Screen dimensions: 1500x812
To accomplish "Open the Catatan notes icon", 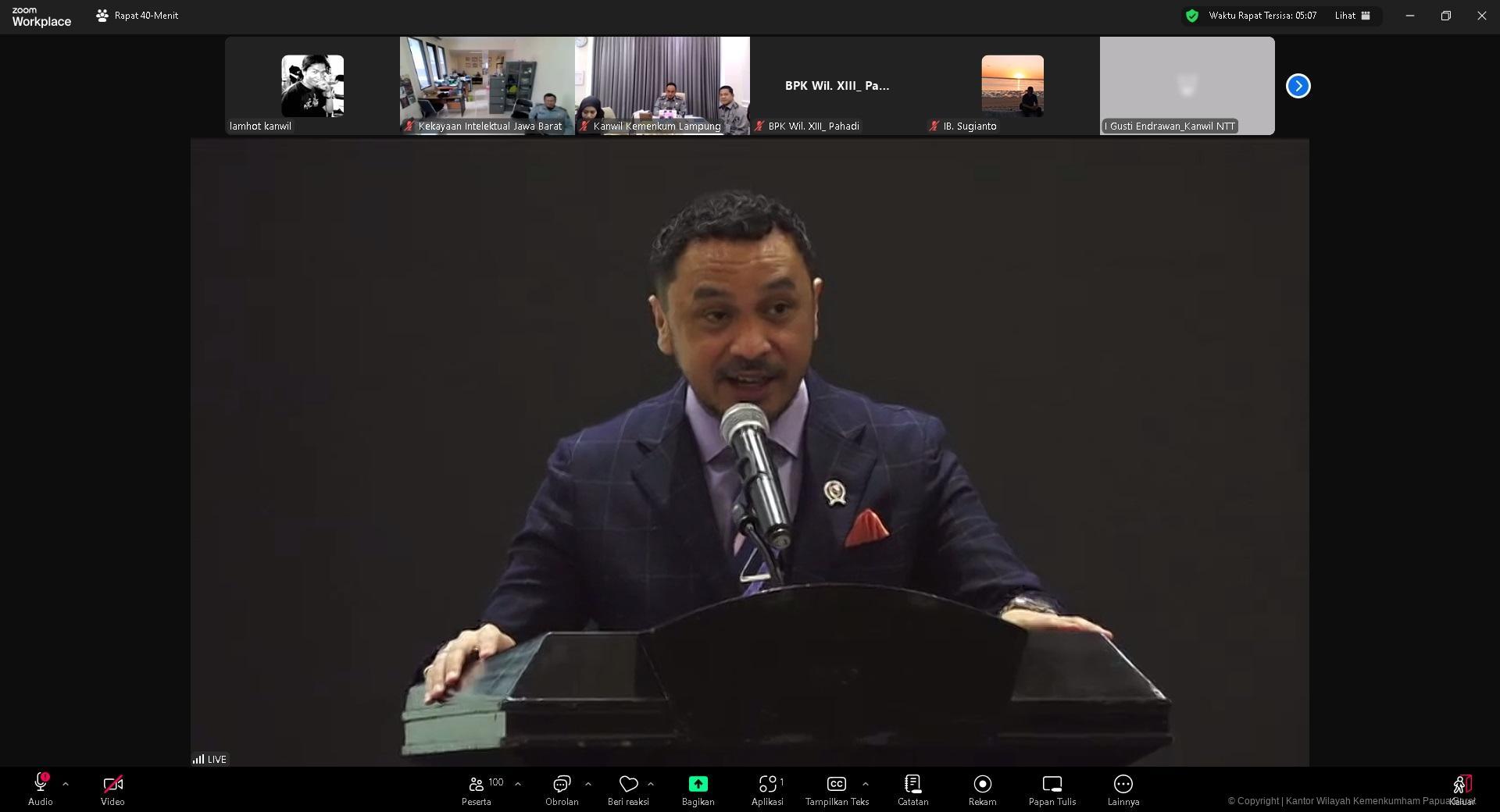I will (x=912, y=784).
